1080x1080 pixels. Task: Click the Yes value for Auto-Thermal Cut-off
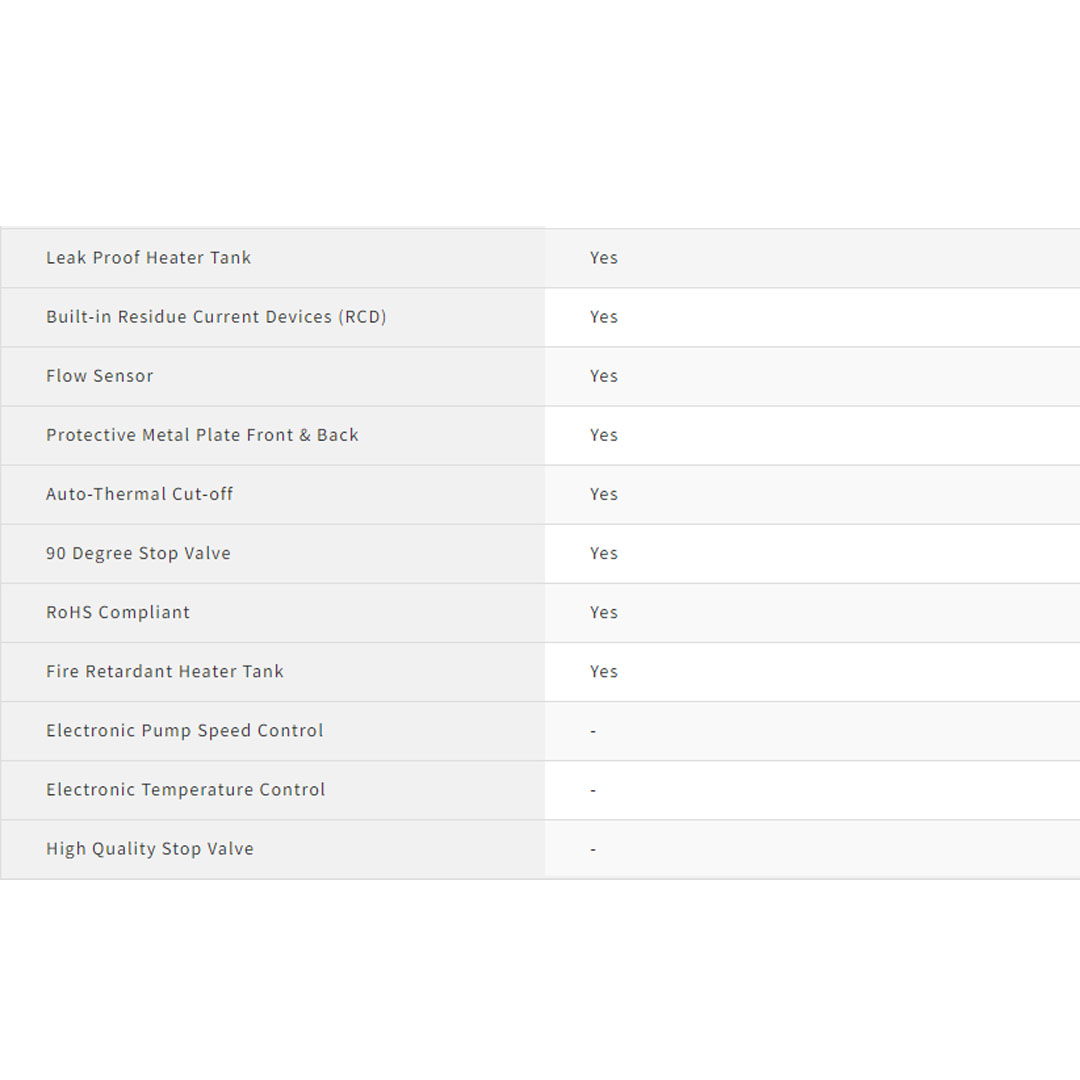[604, 494]
